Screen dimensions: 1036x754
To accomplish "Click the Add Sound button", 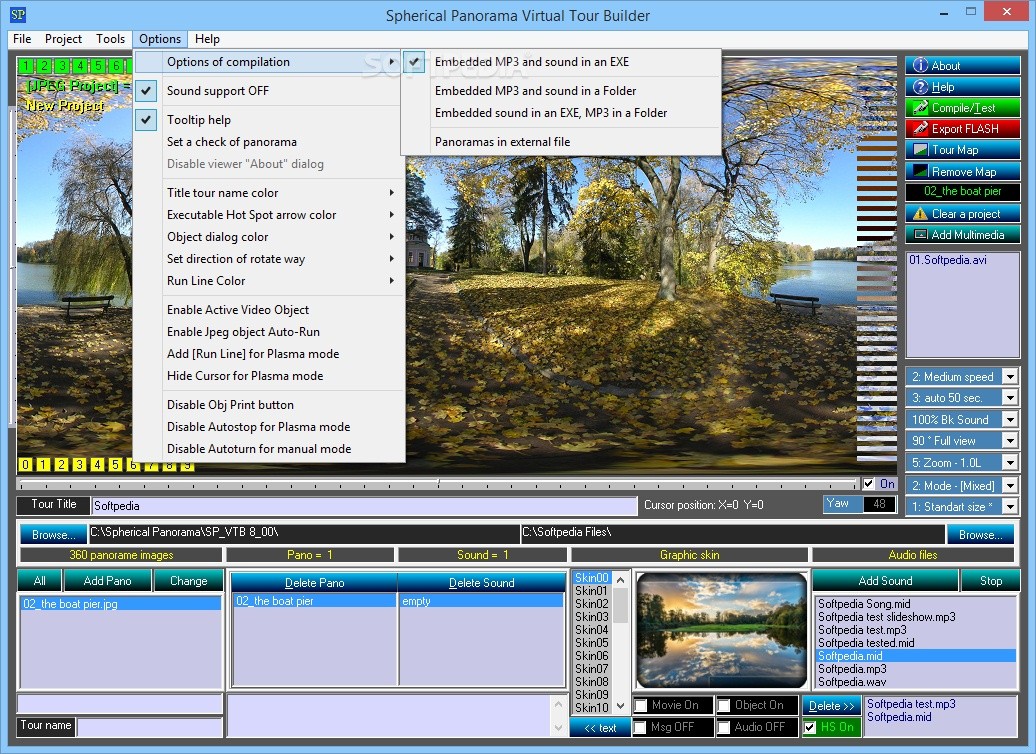I will pos(885,581).
